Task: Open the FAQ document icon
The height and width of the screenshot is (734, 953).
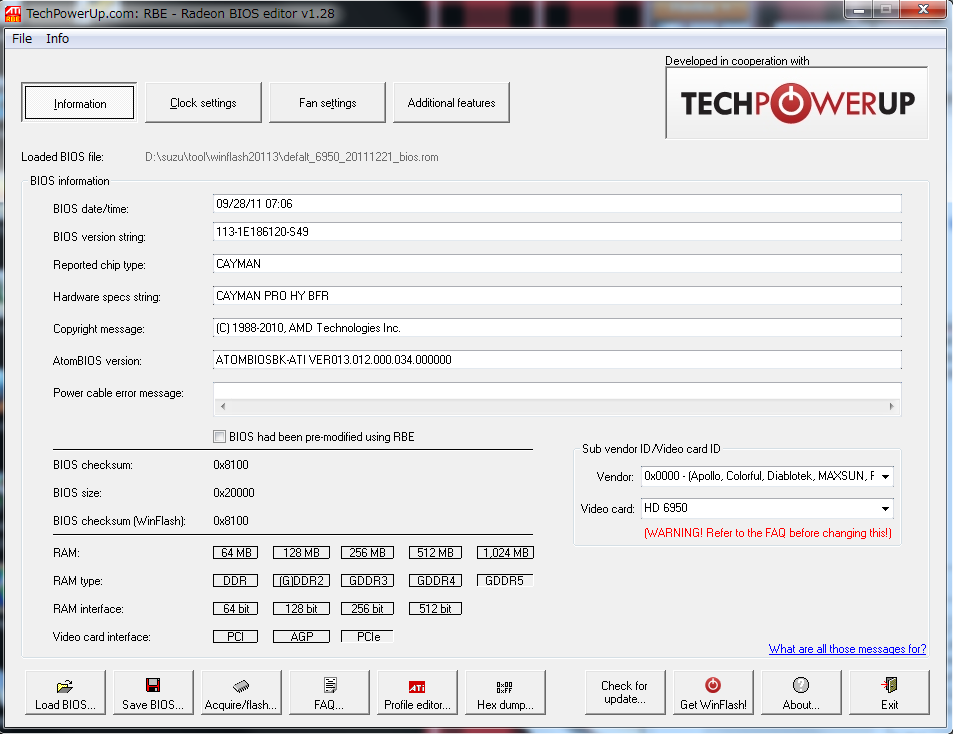Action: (x=329, y=685)
